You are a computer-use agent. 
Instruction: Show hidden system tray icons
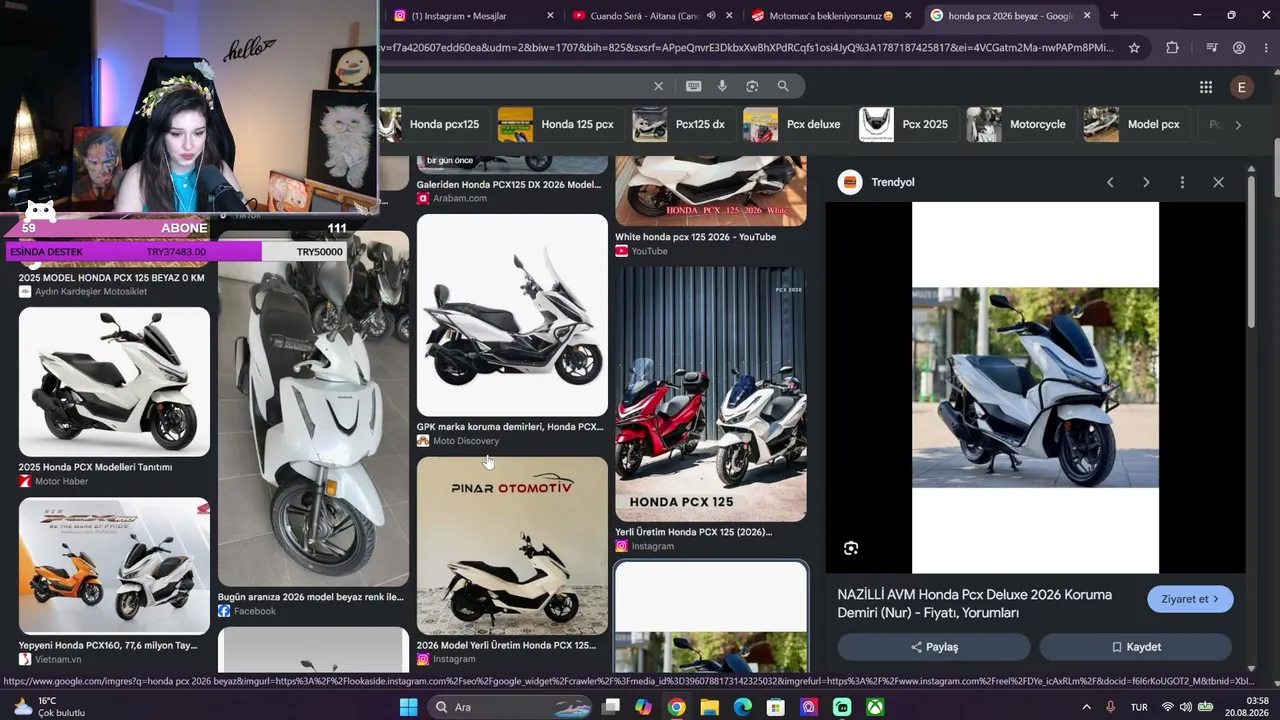tap(1087, 707)
